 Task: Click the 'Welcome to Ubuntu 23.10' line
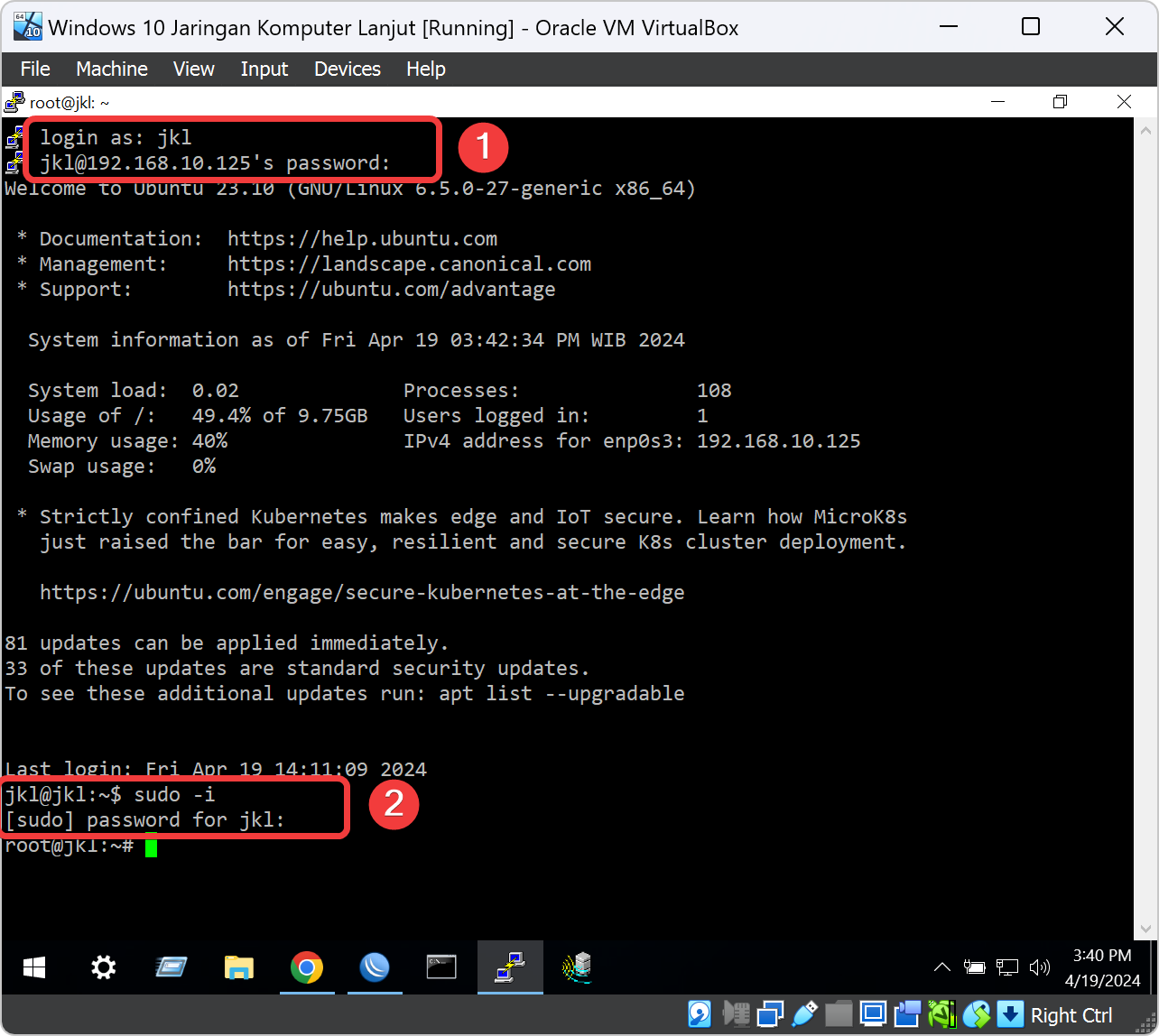click(x=350, y=189)
